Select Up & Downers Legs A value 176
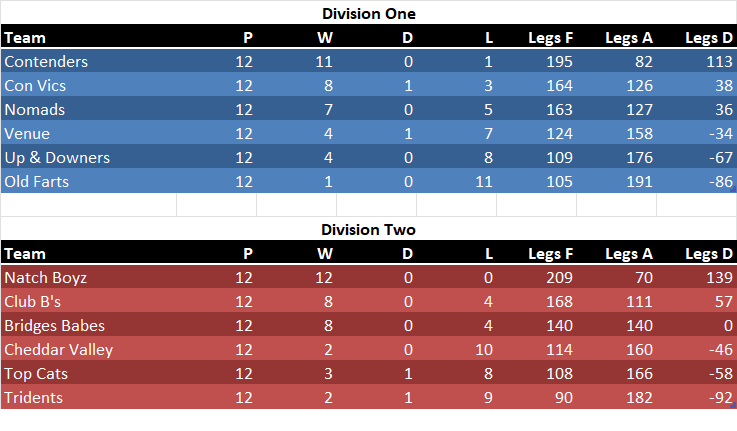737x431 pixels. 638,158
